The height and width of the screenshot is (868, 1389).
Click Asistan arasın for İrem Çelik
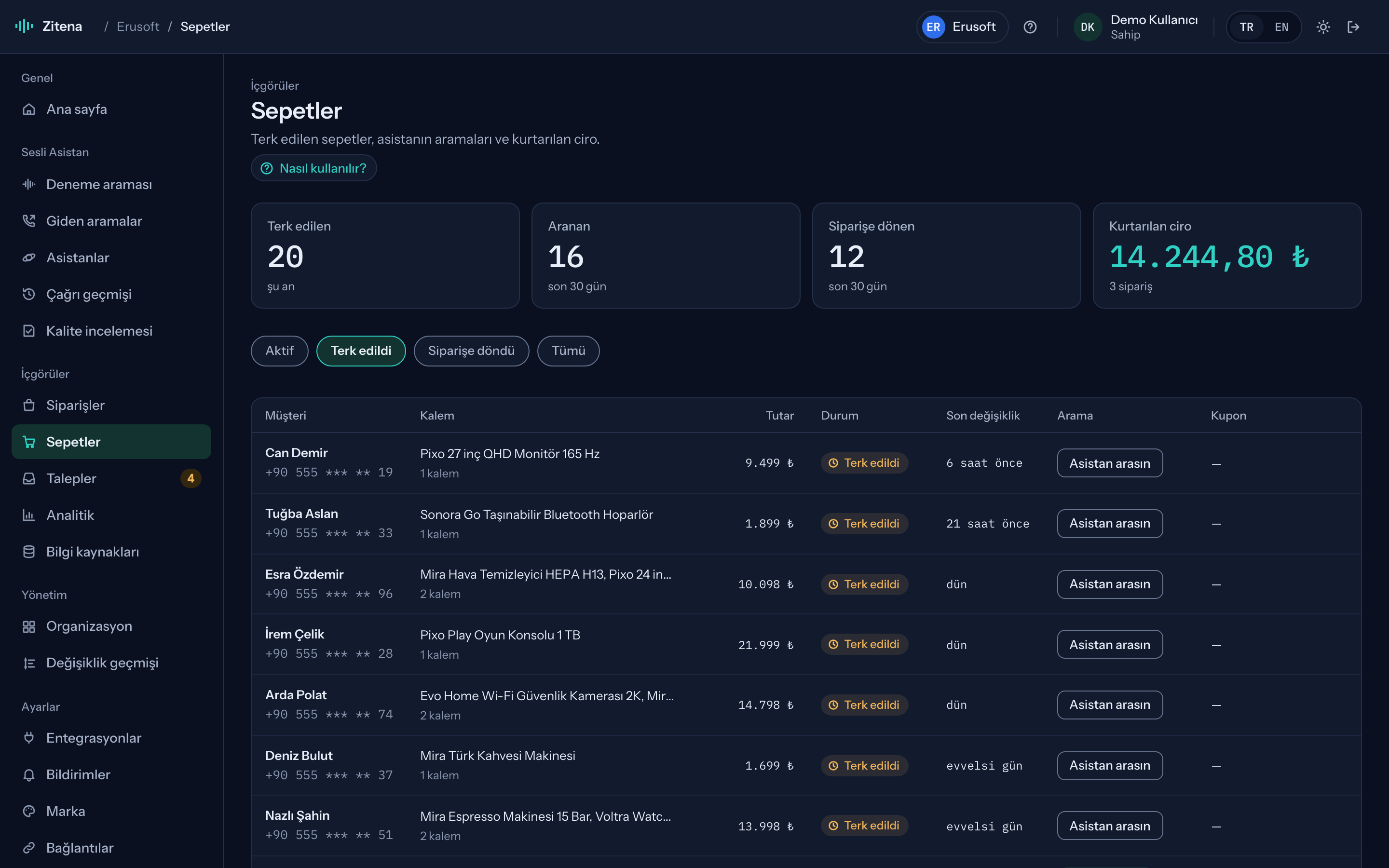[x=1109, y=645]
